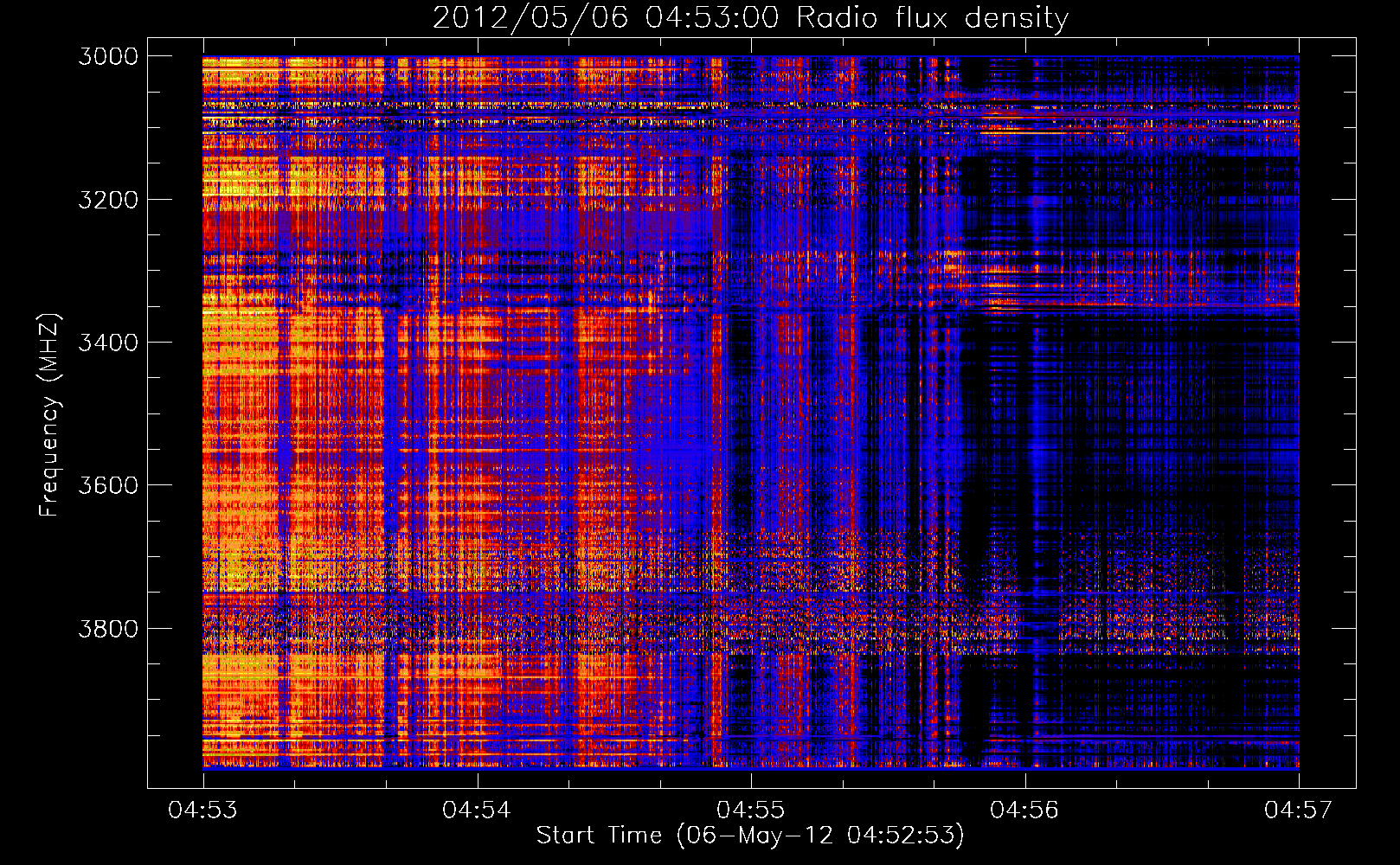Select the 3200 frequency axis label
This screenshot has width=1400, height=865.
pos(108,200)
